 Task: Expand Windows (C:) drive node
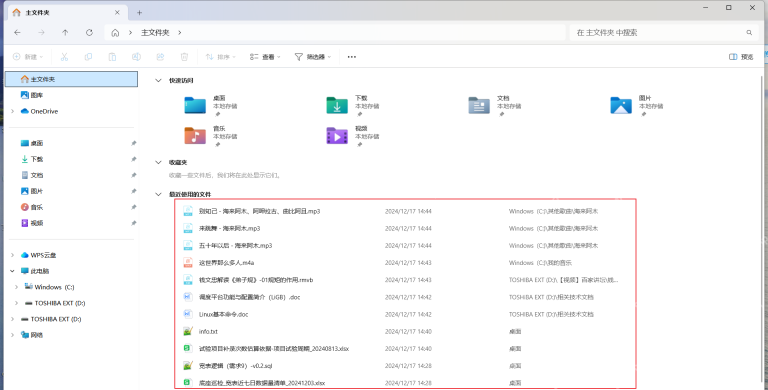tap(17, 287)
